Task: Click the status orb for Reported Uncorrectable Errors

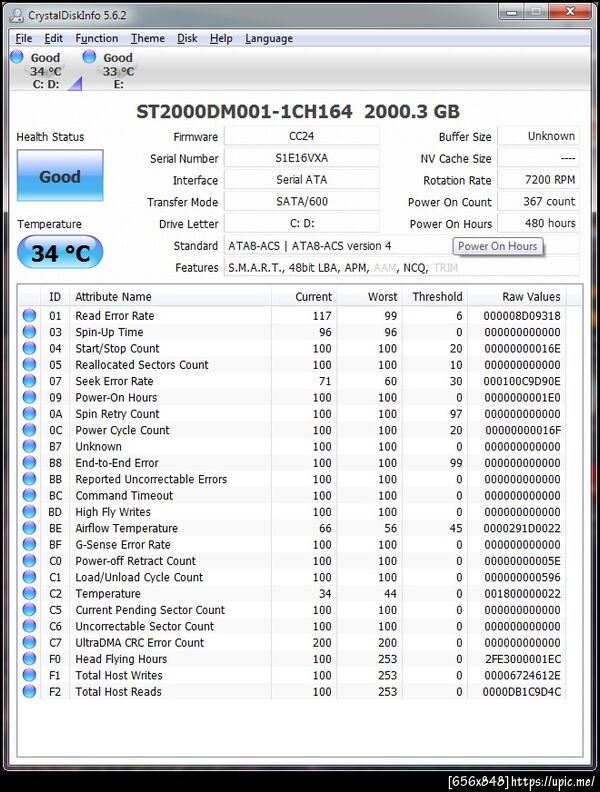Action: tap(29, 479)
